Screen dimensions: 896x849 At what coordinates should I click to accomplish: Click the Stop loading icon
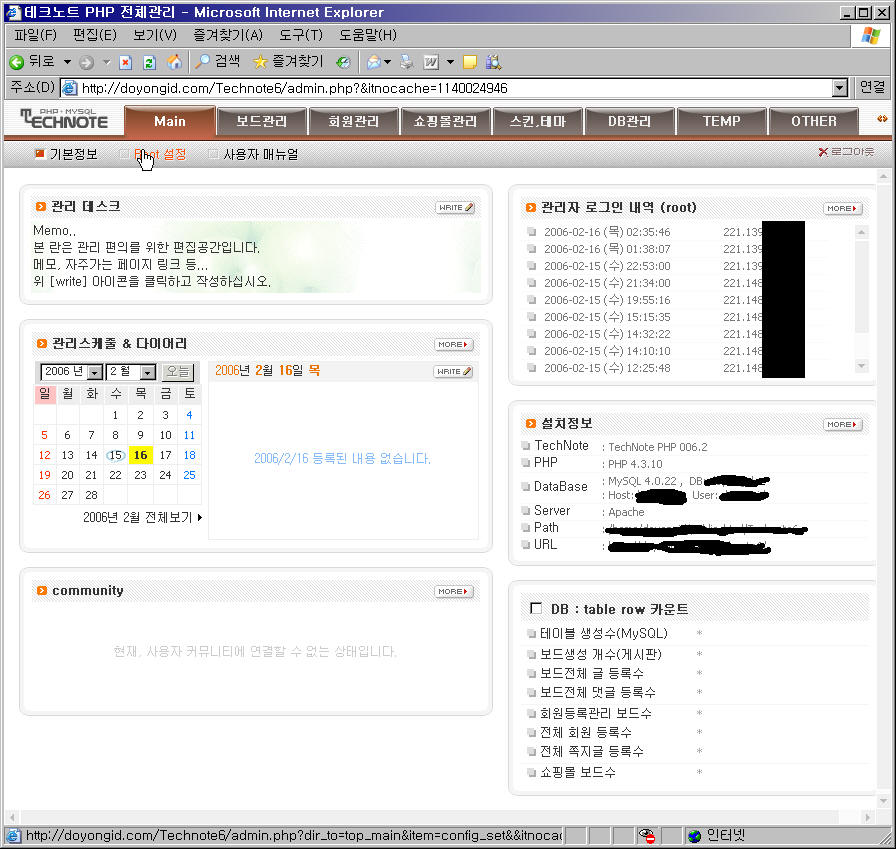coord(126,62)
